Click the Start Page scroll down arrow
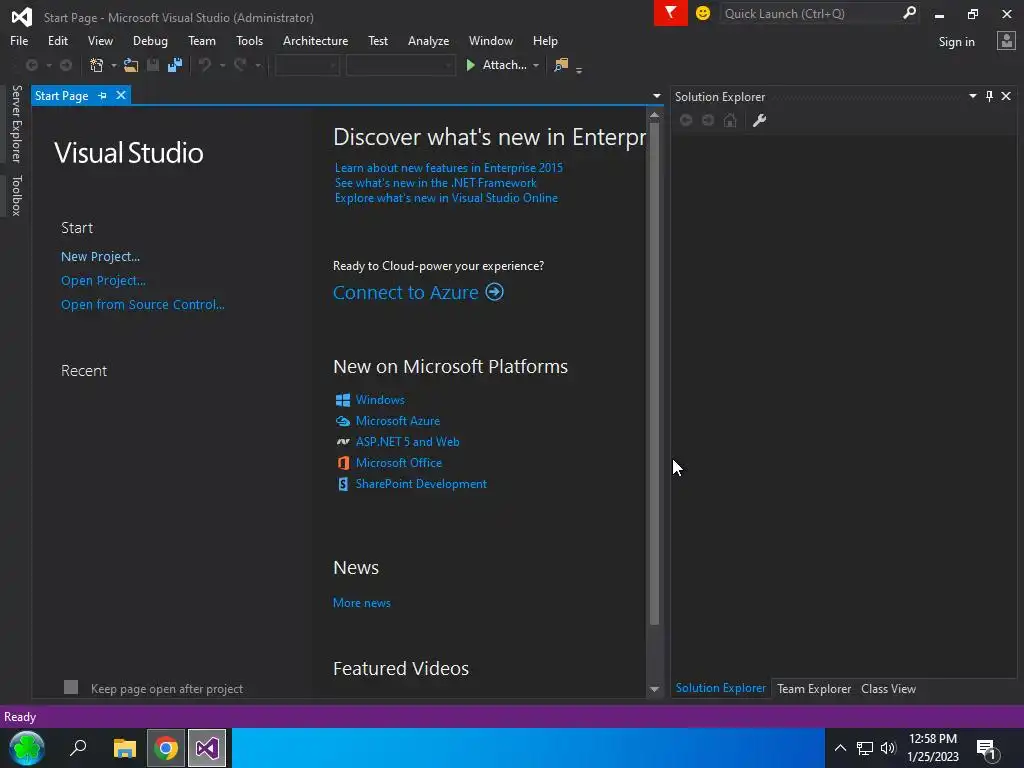This screenshot has height=768, width=1024. pos(654,689)
